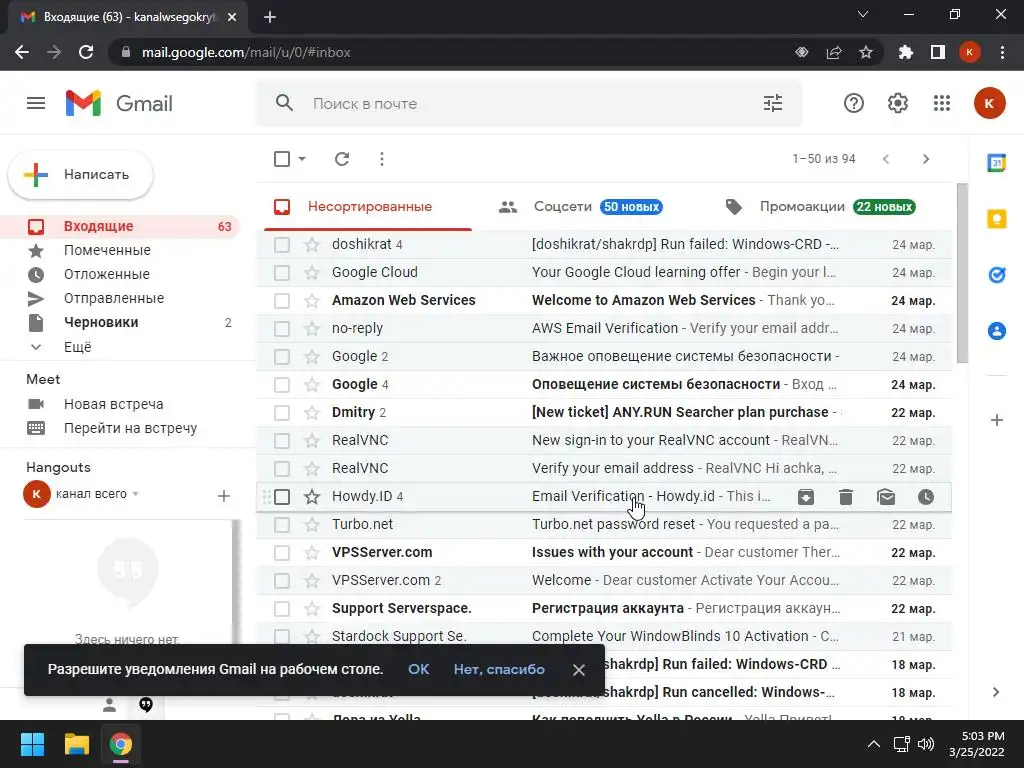1024x768 pixels.
Task: Expand the Ещё sidebar section
Action: coord(78,347)
